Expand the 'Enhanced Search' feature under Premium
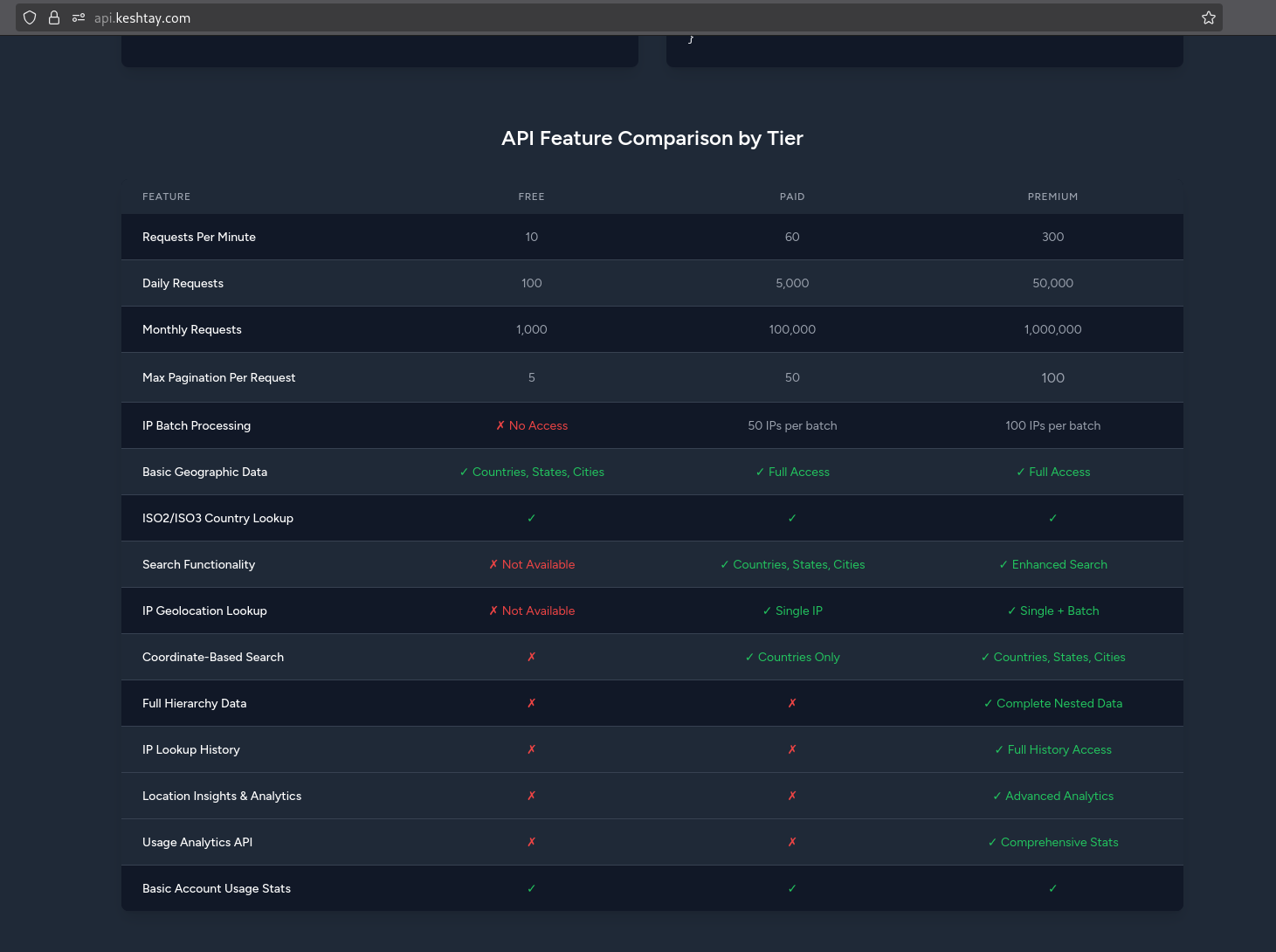 click(1053, 564)
